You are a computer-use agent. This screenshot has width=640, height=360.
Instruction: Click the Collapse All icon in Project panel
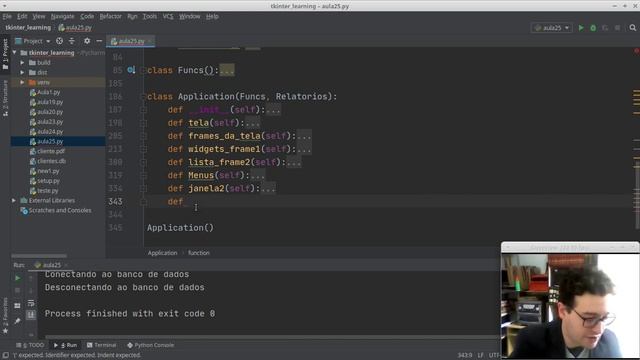click(x=72, y=41)
